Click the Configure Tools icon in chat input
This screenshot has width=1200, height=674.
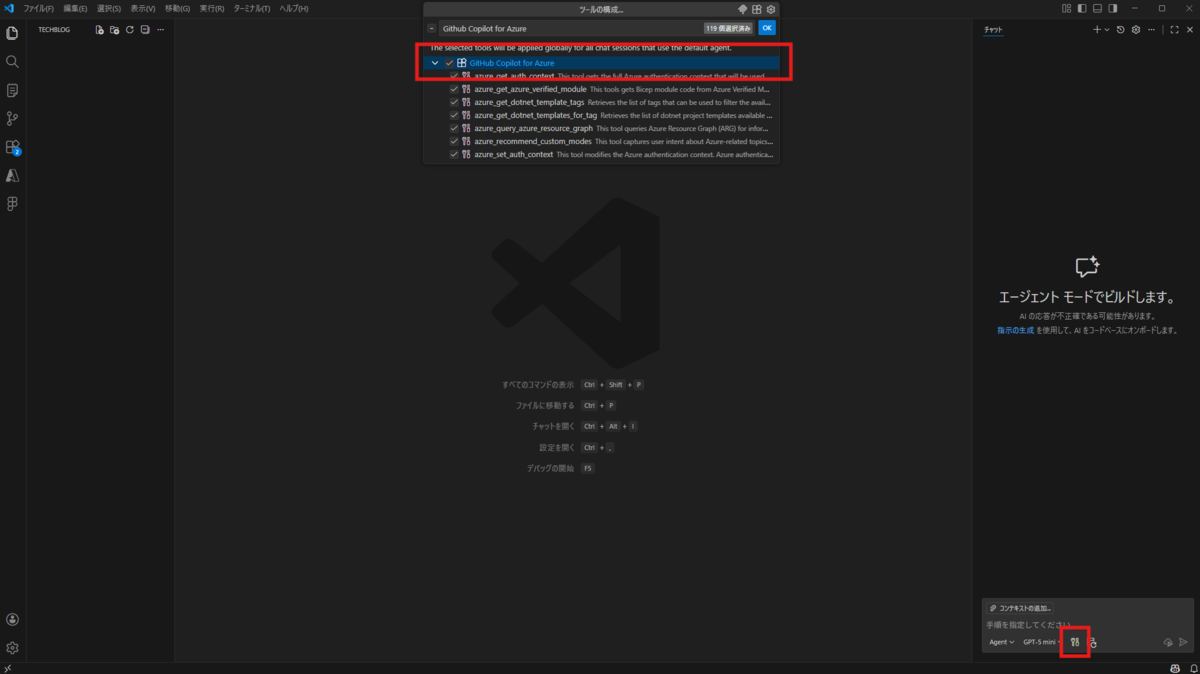1075,642
